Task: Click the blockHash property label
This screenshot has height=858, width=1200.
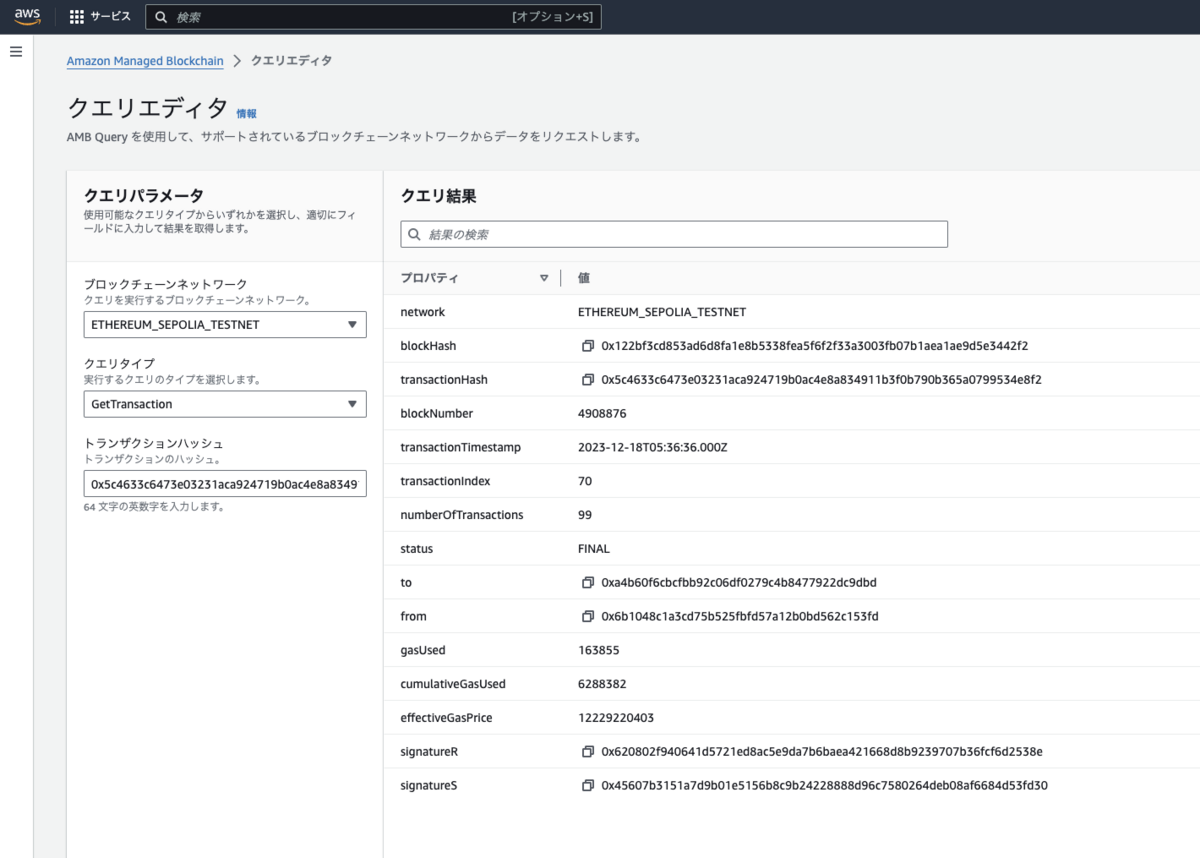Action: pyautogui.click(x=428, y=346)
